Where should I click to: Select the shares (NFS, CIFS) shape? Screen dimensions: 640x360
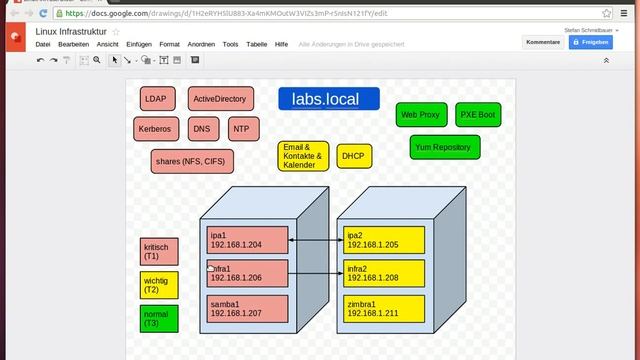[192, 162]
